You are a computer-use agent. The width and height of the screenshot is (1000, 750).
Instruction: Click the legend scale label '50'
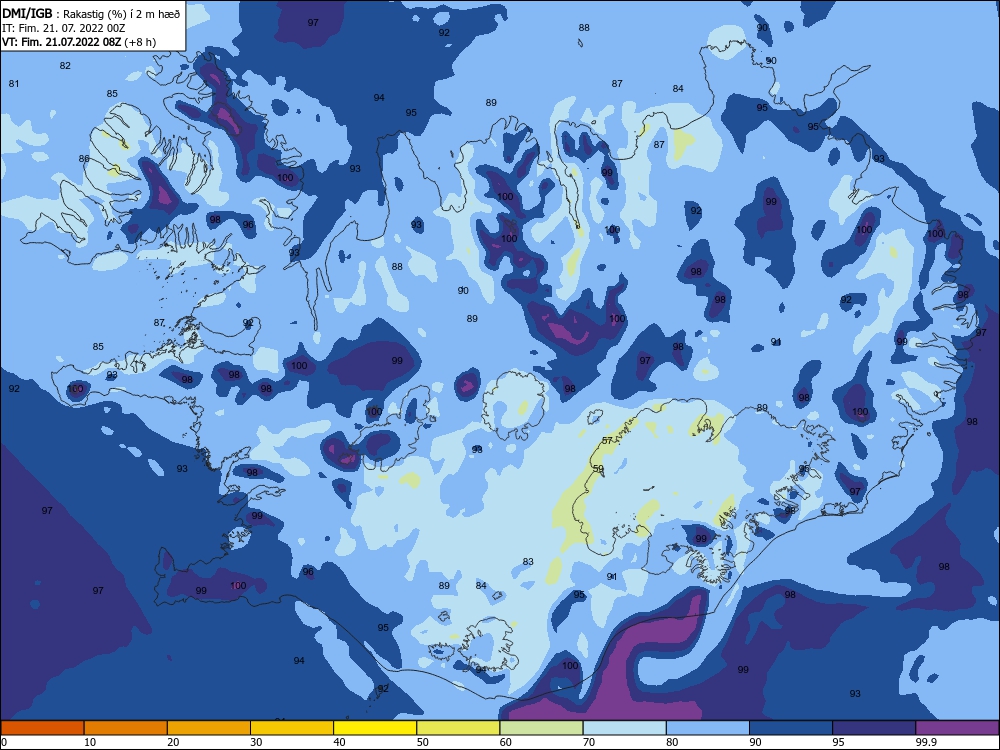pos(422,742)
